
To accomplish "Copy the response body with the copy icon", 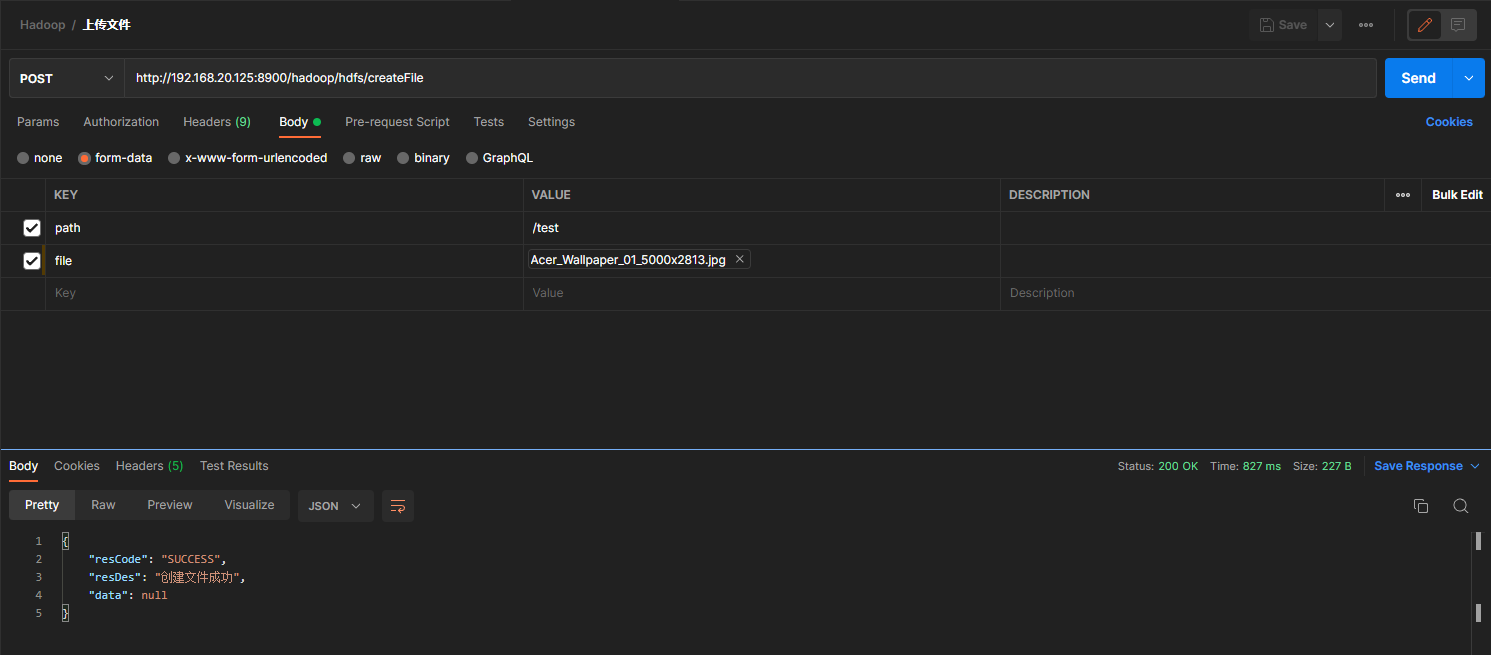I will pyautogui.click(x=1421, y=506).
